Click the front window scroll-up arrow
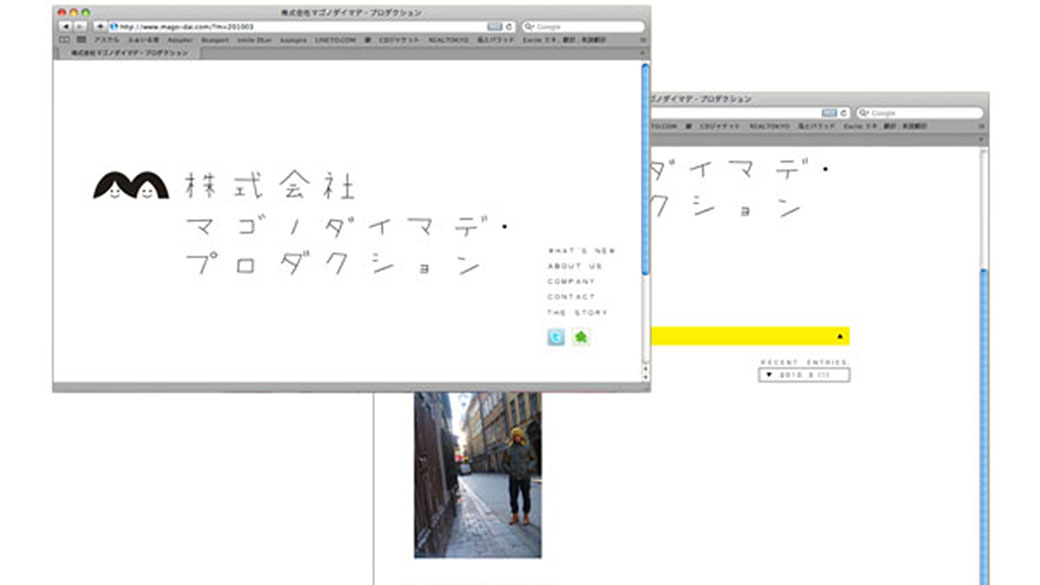Screen dimensions: 1040x585 [645, 368]
